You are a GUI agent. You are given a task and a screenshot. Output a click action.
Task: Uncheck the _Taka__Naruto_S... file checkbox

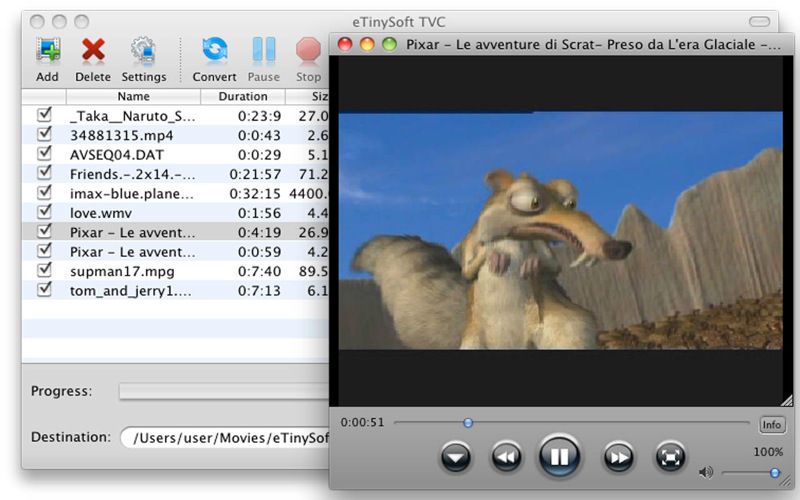point(44,114)
